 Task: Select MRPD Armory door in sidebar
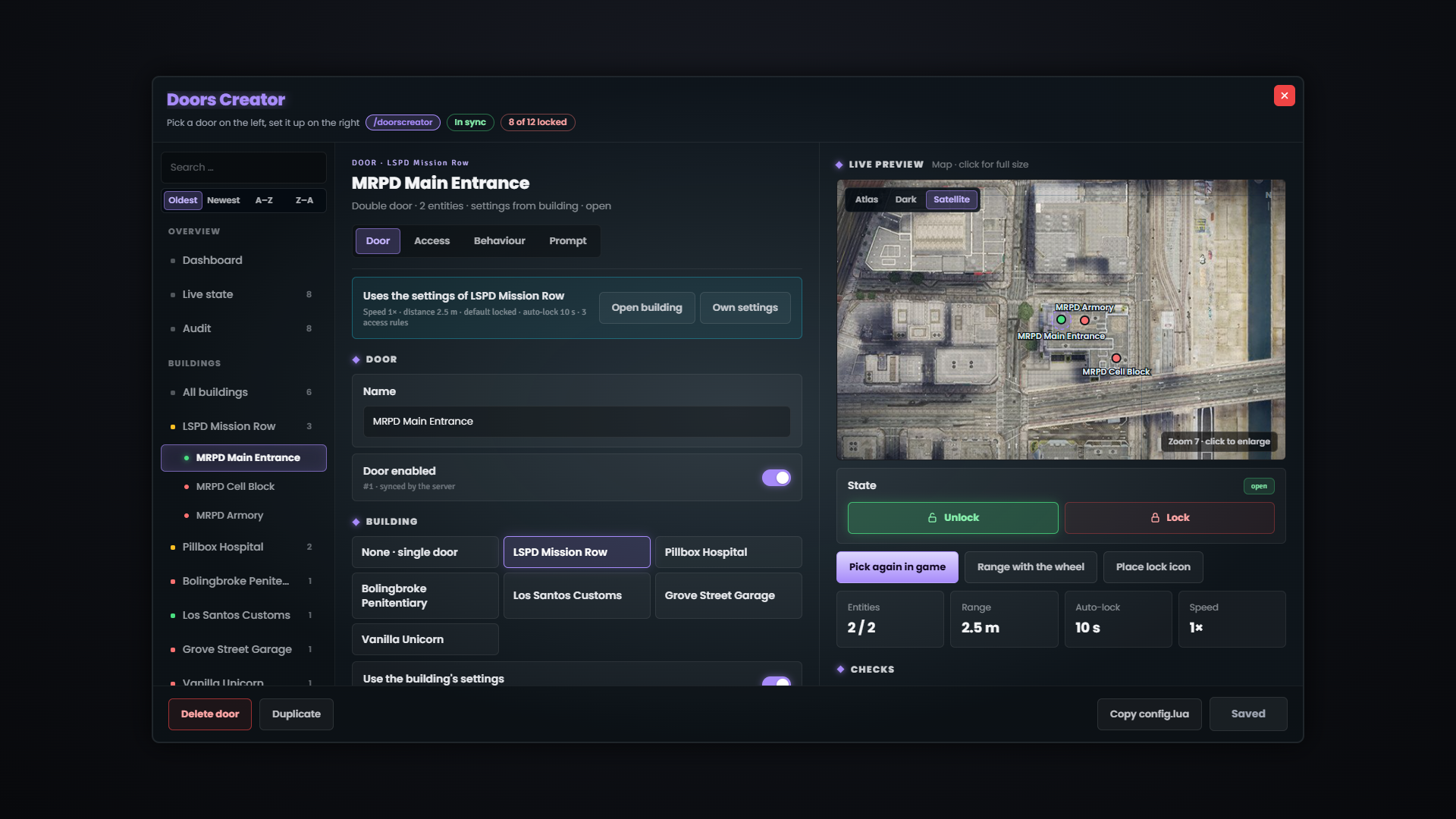click(243, 516)
